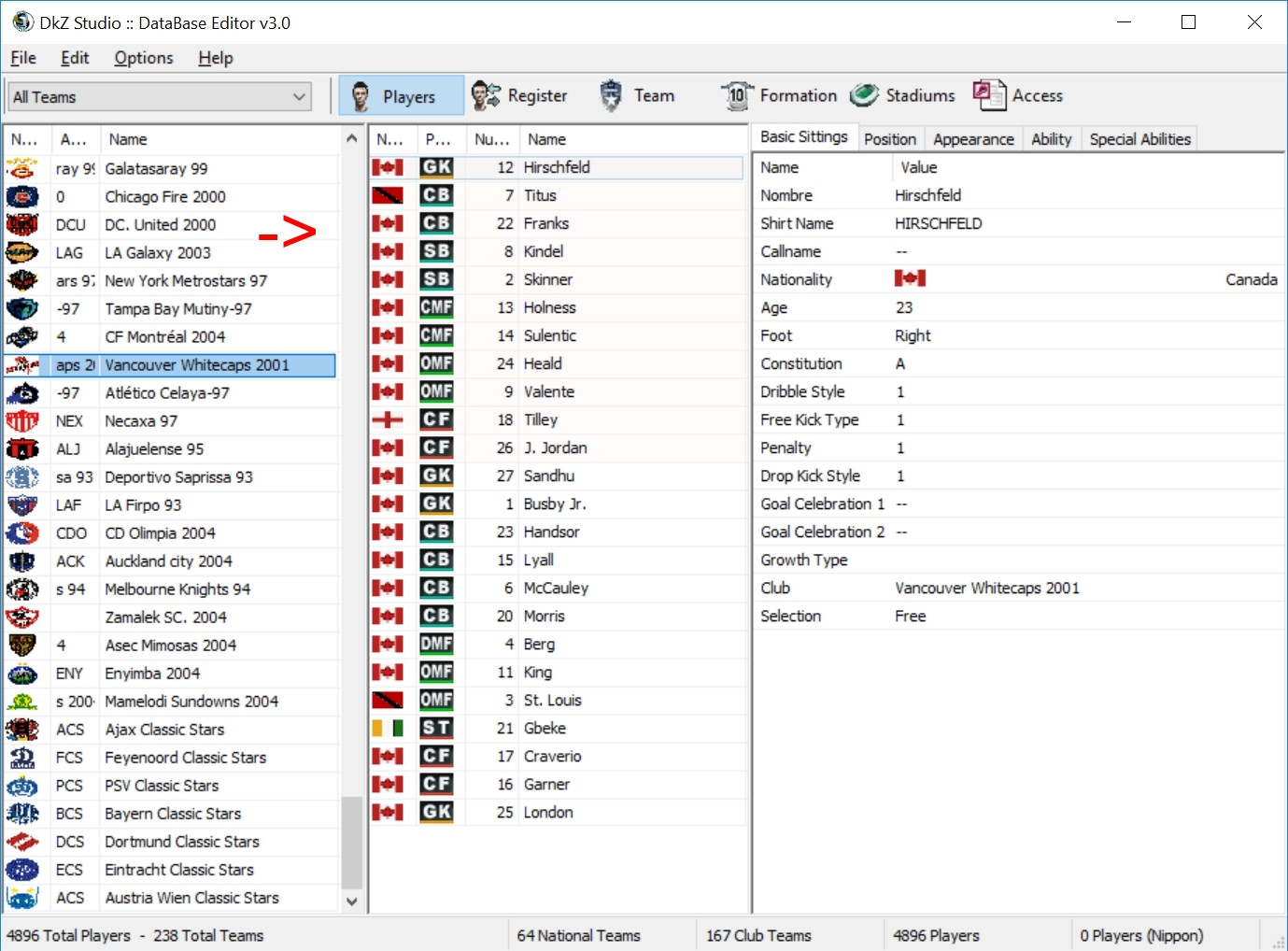Switch to the Ability tab
Viewport: 1288px width, 951px height.
pyautogui.click(x=1052, y=139)
